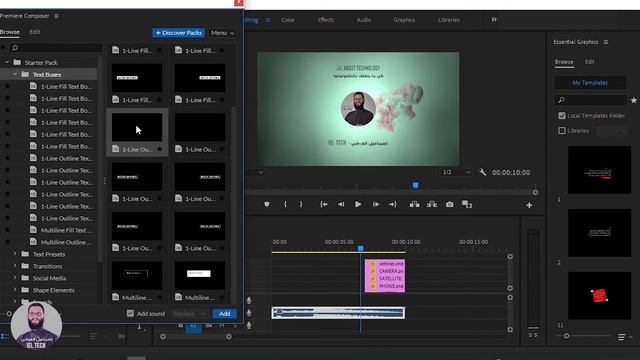Enable the Libraries checkbox
The width and height of the screenshot is (640, 360).
point(562,131)
